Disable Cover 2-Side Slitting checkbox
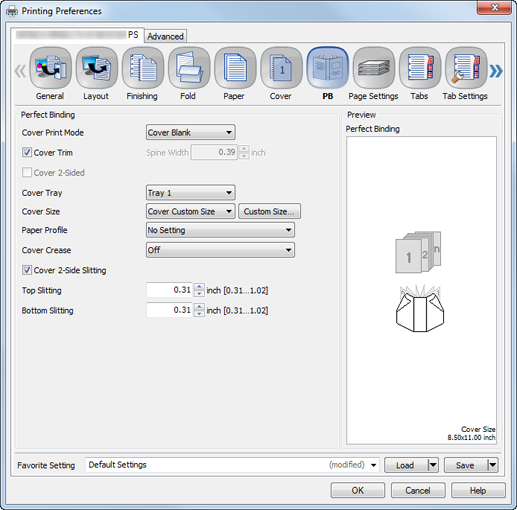This screenshot has height=510, width=517. (27, 270)
